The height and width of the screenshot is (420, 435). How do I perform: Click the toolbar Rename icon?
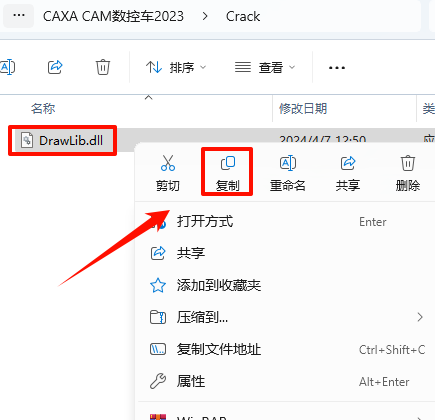[x=7, y=67]
